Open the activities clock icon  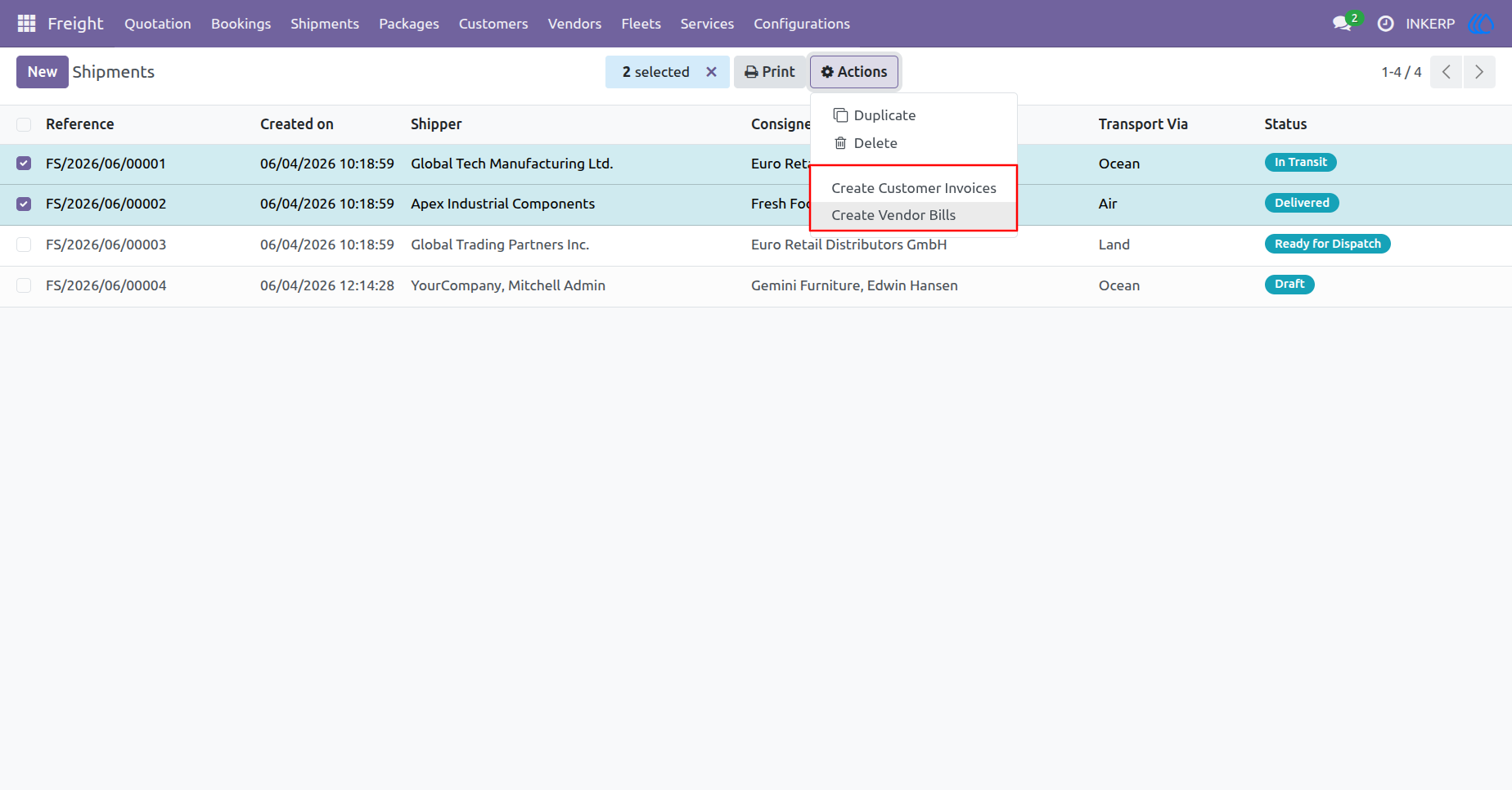point(1385,24)
